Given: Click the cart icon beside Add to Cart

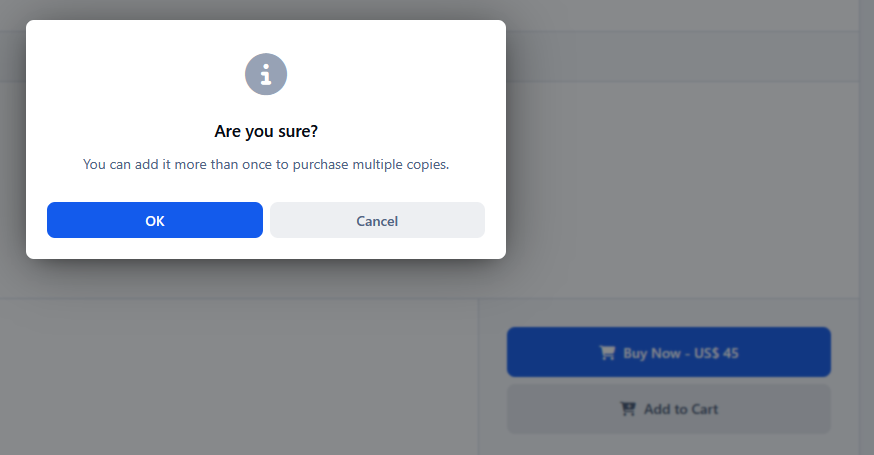Looking at the screenshot, I should tap(628, 409).
